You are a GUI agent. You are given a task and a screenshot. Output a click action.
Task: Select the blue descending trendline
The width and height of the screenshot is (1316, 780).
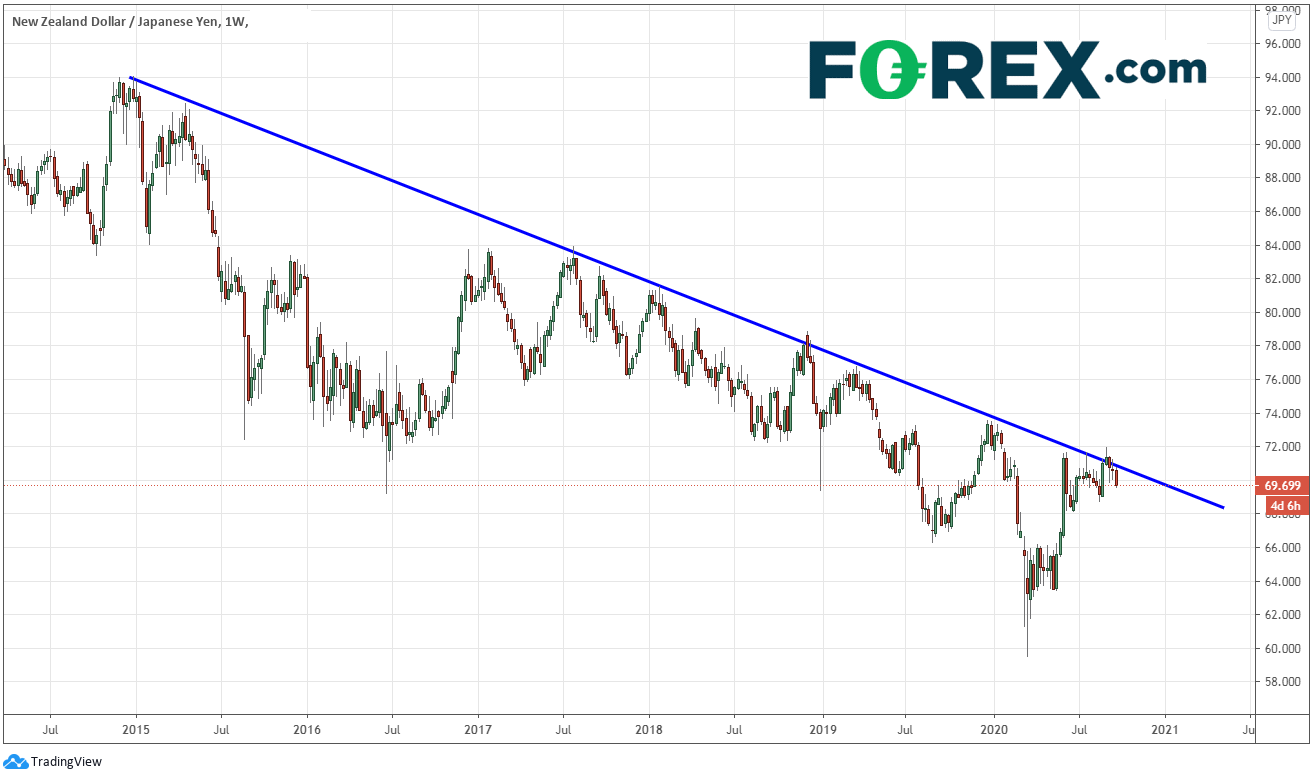pos(677,293)
